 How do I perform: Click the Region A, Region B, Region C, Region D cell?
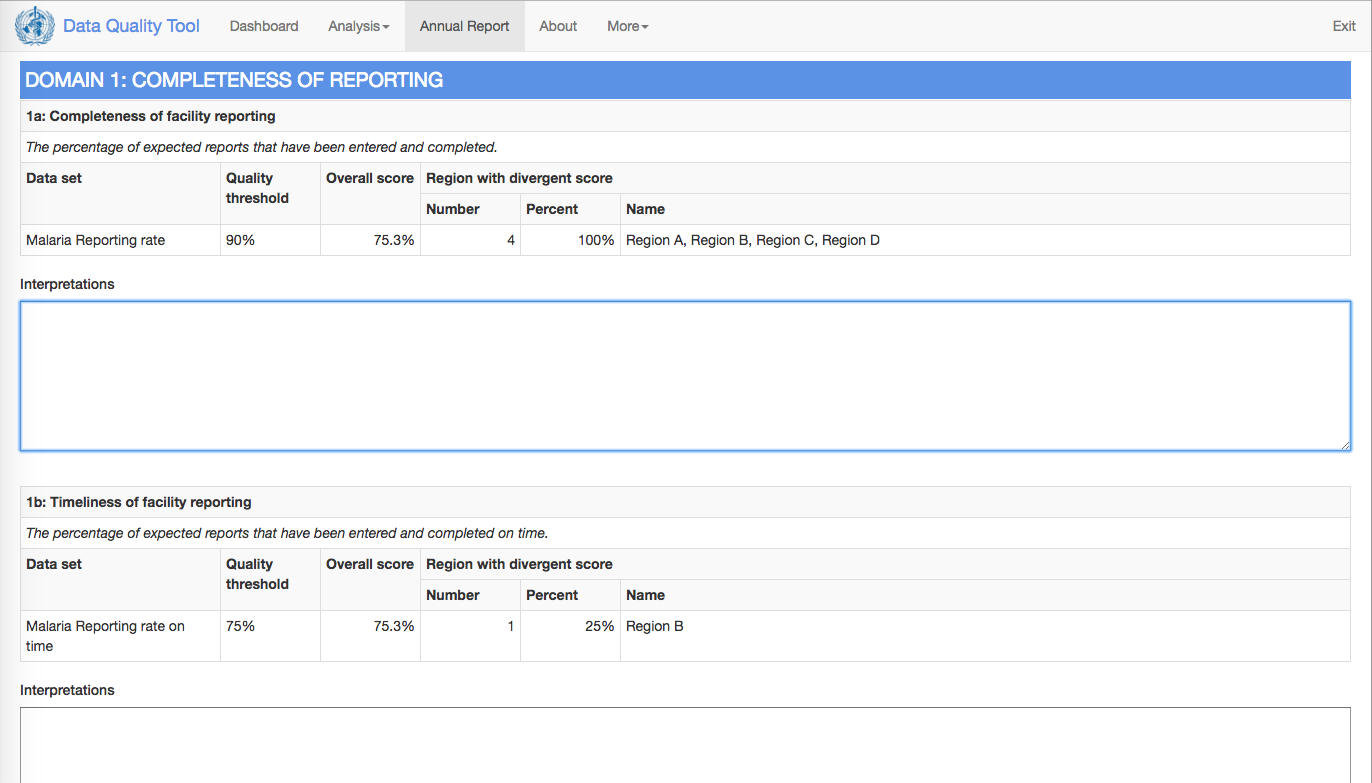tap(753, 240)
